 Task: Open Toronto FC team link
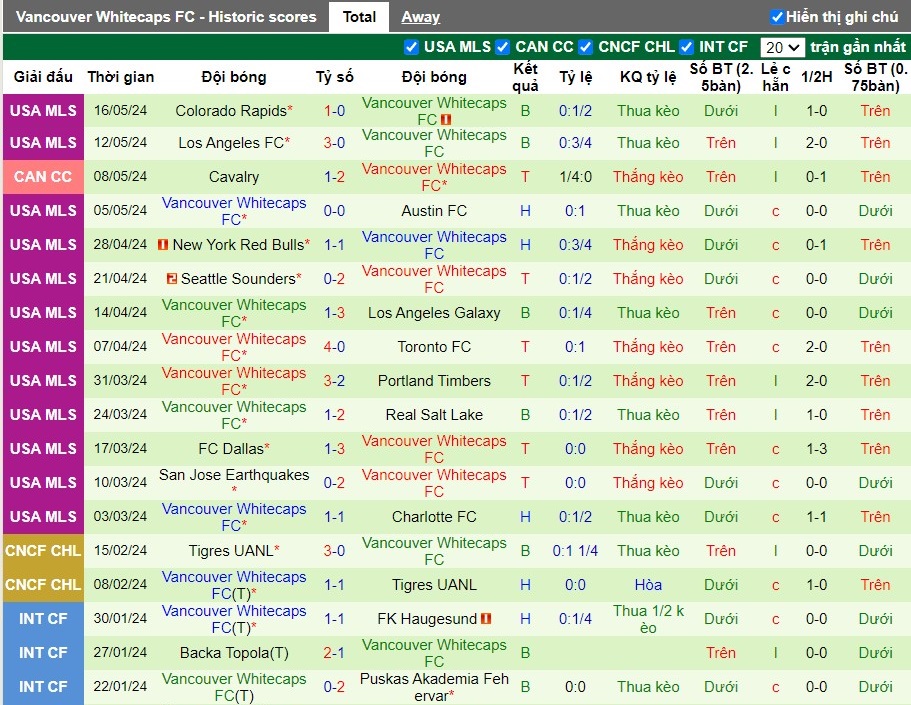click(434, 347)
